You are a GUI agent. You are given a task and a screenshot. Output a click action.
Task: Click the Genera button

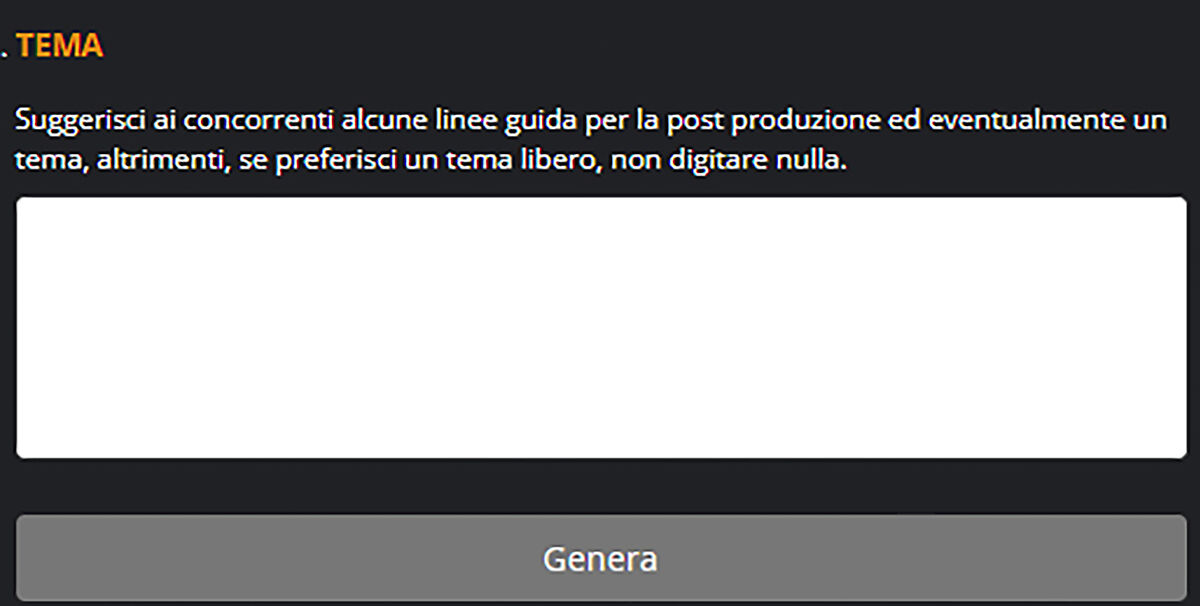[x=600, y=557]
